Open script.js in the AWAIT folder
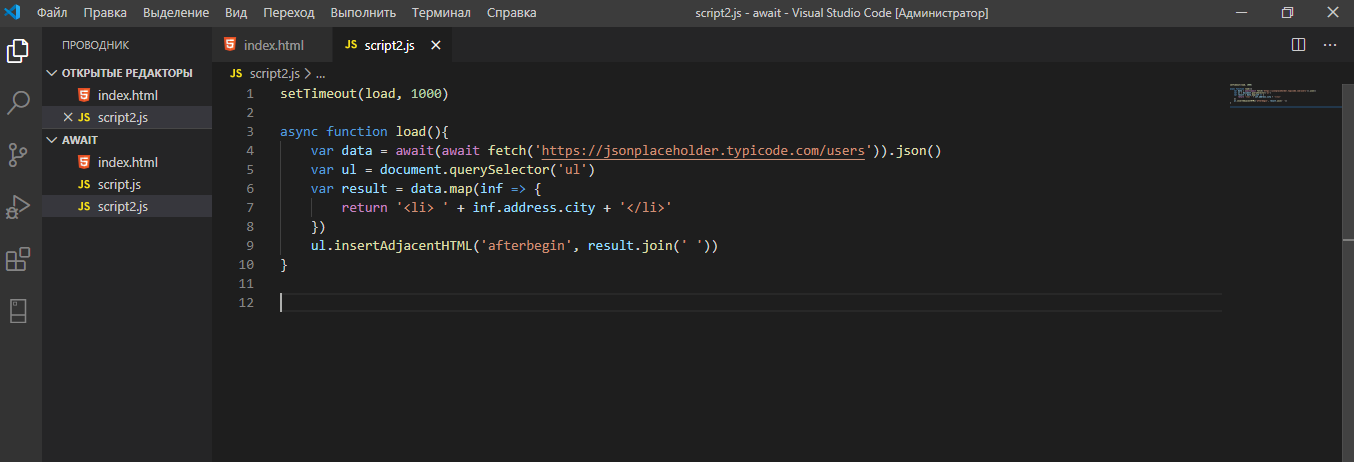The image size is (1354, 462). 127,184
